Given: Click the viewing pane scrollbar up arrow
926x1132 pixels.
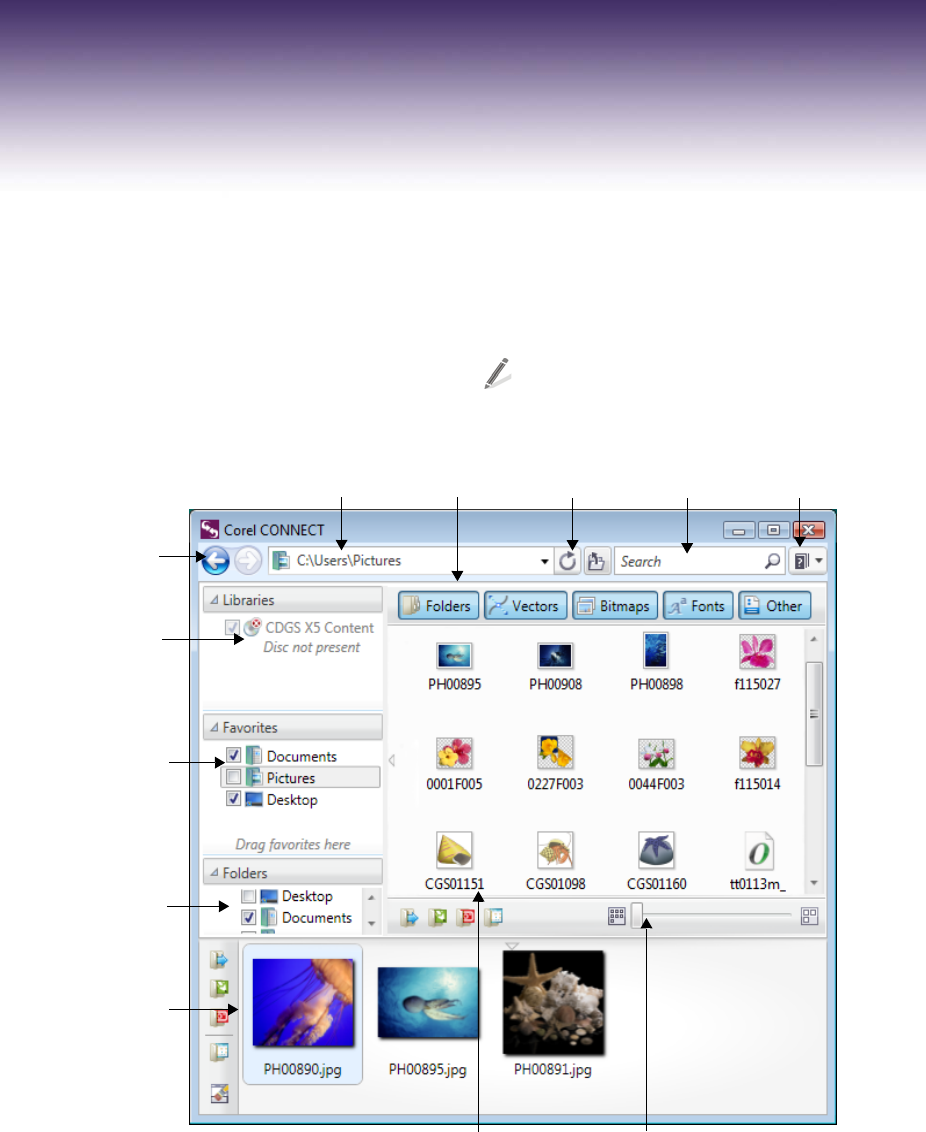Looking at the screenshot, I should point(814,639).
